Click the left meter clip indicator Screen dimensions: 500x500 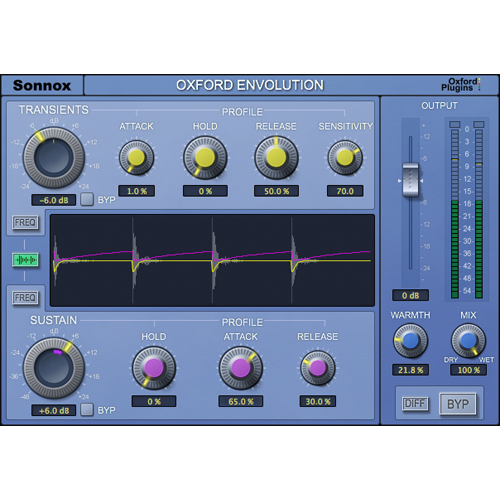tap(455, 124)
